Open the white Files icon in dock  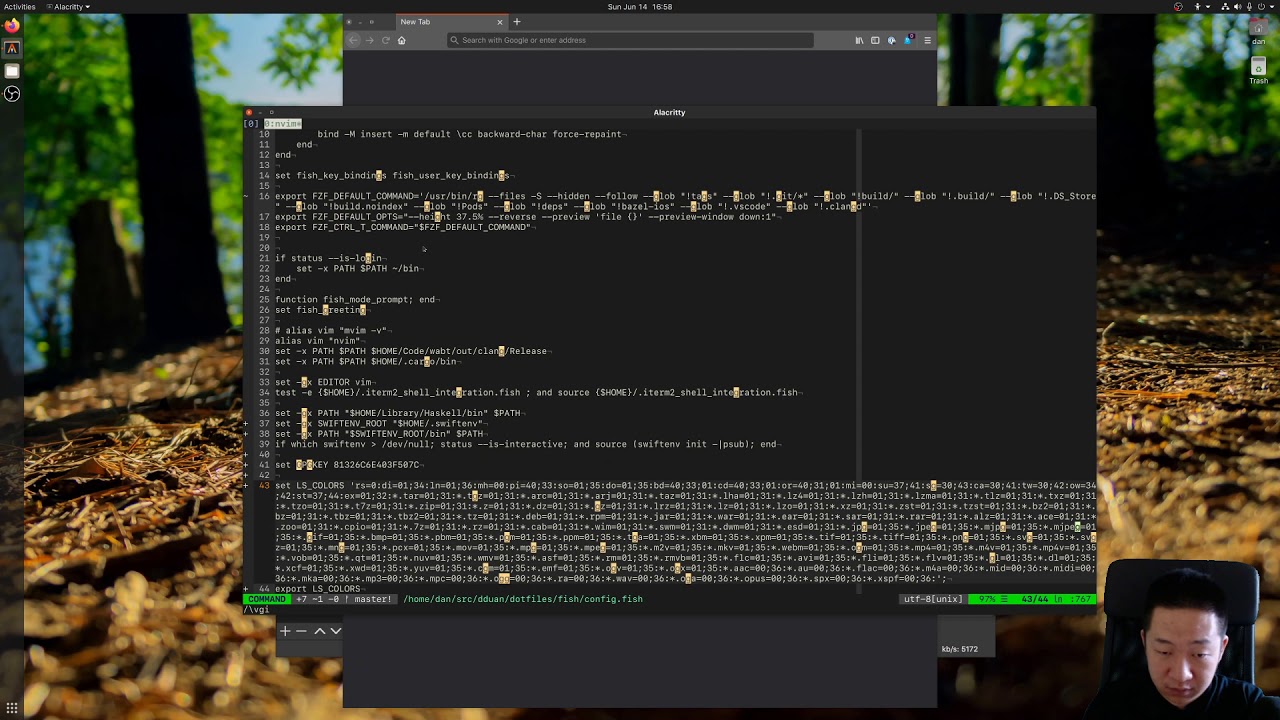click(x=12, y=71)
